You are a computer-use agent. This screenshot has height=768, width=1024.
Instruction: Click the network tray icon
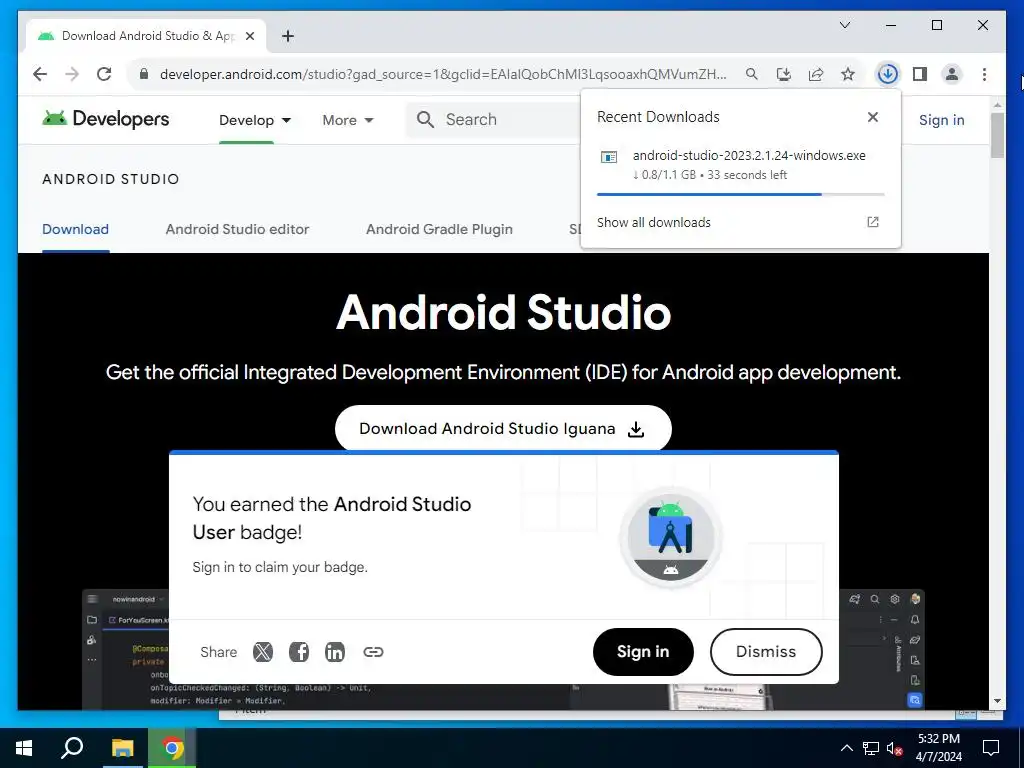pyautogui.click(x=871, y=748)
